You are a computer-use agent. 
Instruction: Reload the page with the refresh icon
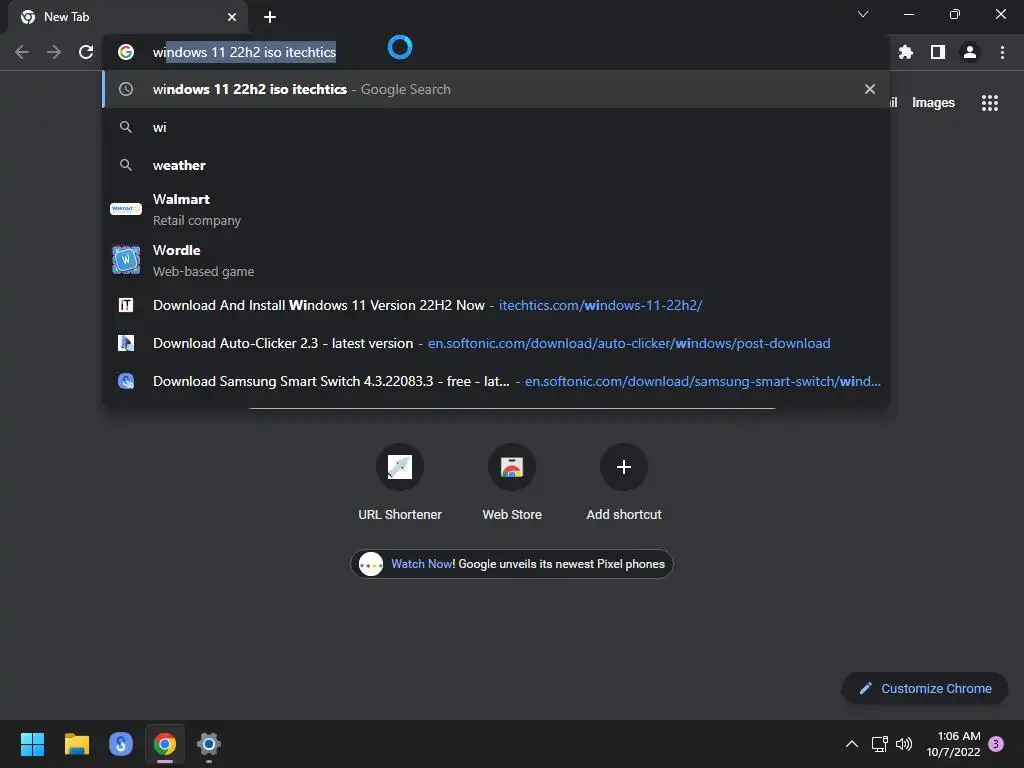(x=86, y=52)
